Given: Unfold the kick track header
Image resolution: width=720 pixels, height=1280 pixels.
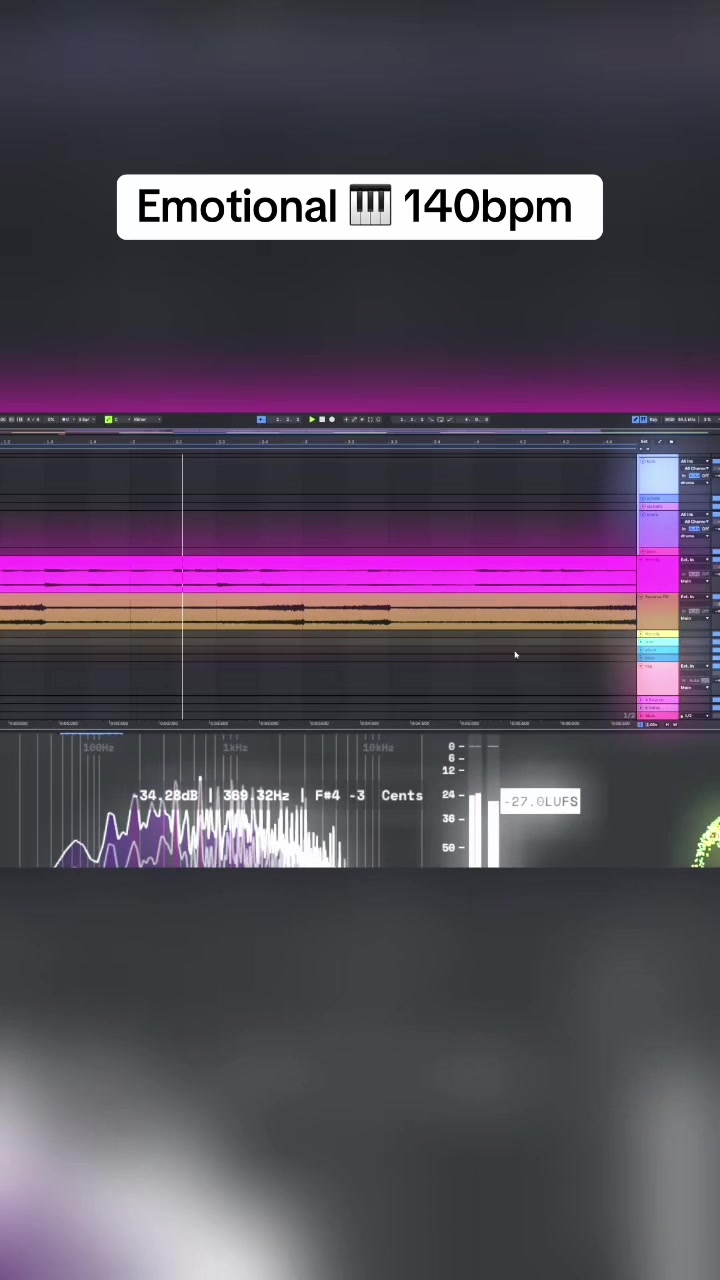Looking at the screenshot, I should 642,461.
